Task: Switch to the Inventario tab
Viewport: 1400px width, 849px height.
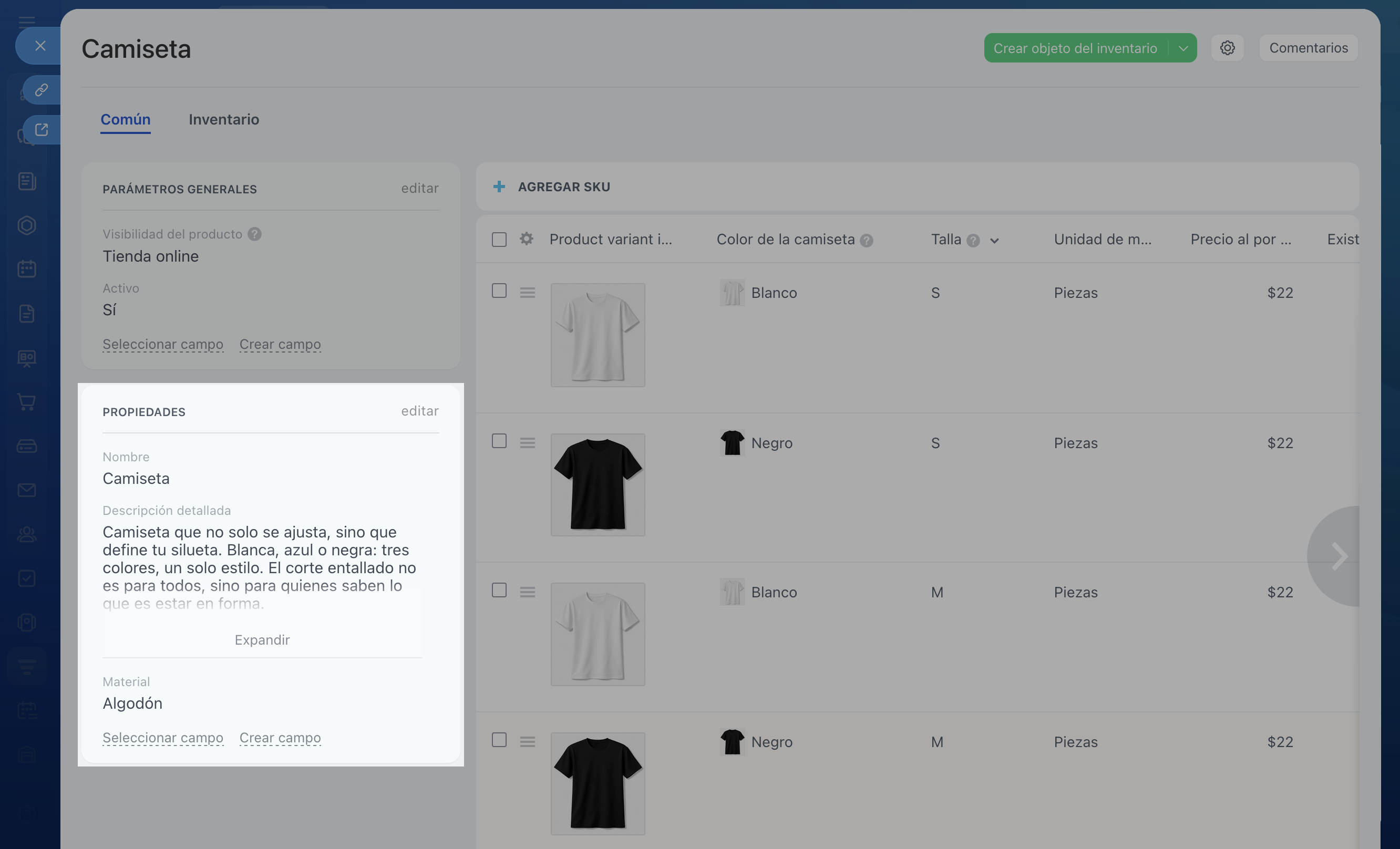Action: coord(224,119)
